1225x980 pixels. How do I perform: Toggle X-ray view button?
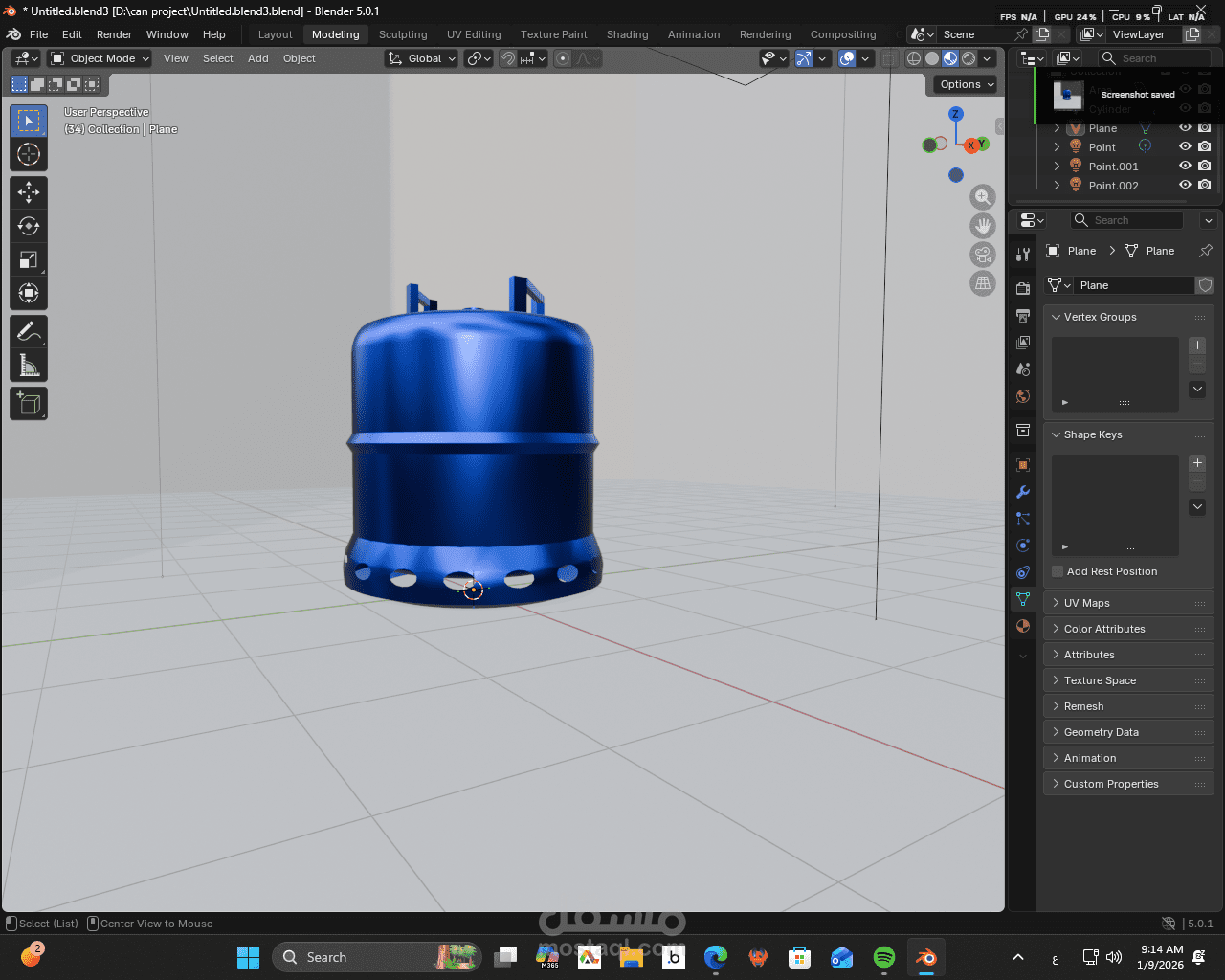(890, 58)
